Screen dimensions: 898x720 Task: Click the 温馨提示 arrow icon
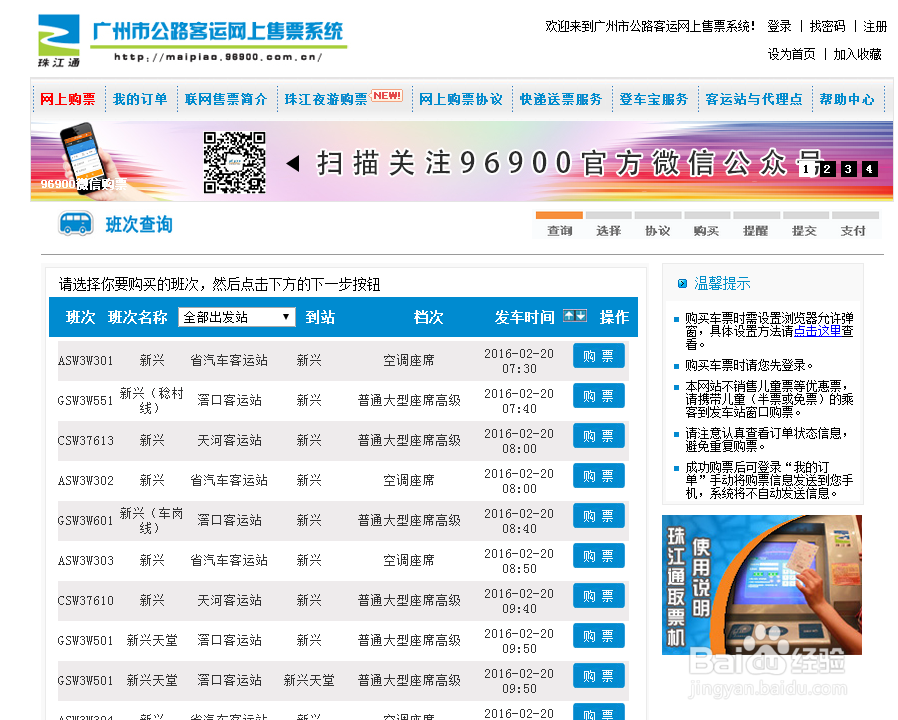[x=682, y=284]
